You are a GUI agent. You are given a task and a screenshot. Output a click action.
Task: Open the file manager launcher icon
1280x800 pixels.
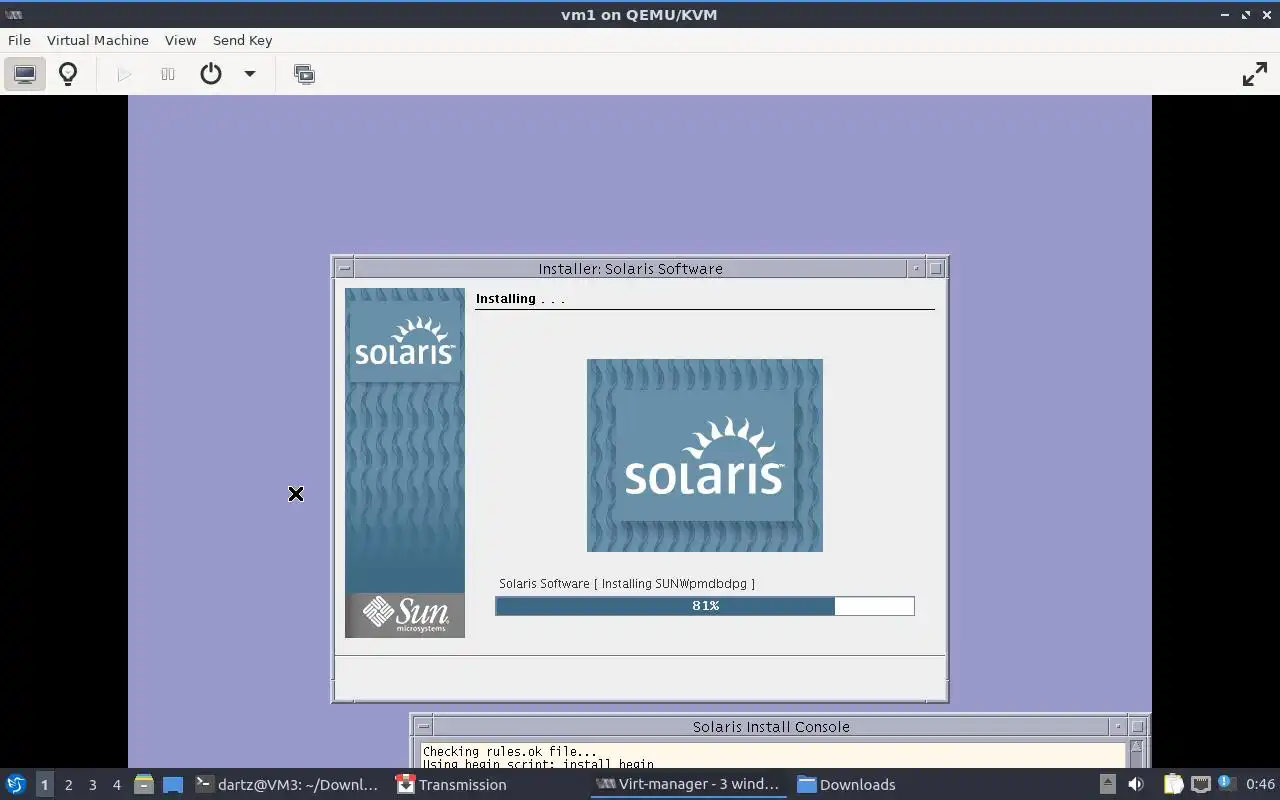(143, 784)
